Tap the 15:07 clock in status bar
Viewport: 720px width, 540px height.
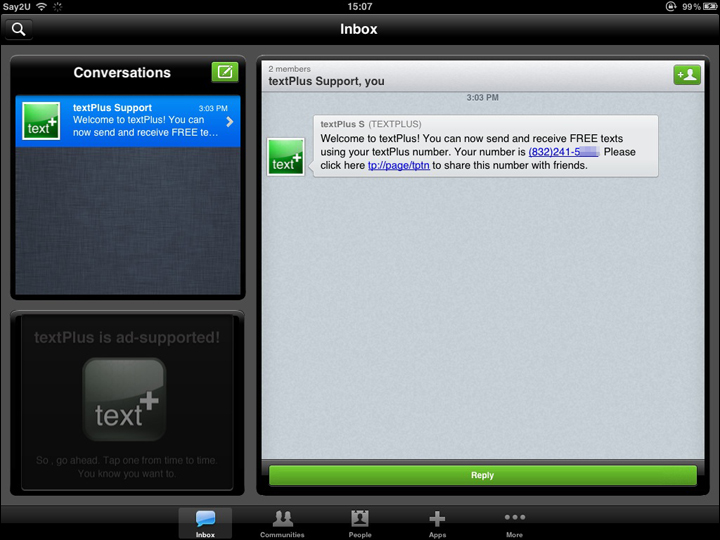[x=360, y=6]
